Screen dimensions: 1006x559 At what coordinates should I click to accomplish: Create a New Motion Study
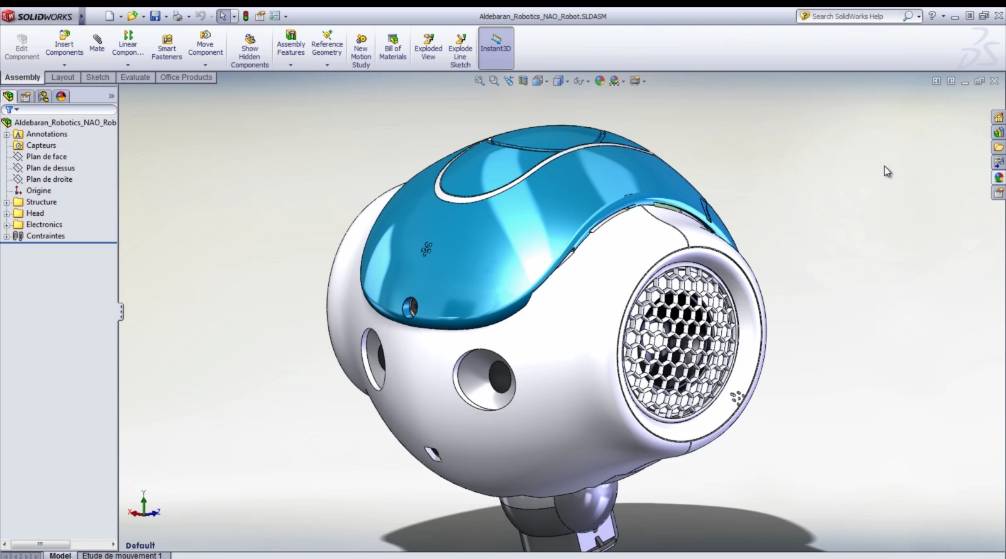click(x=361, y=46)
